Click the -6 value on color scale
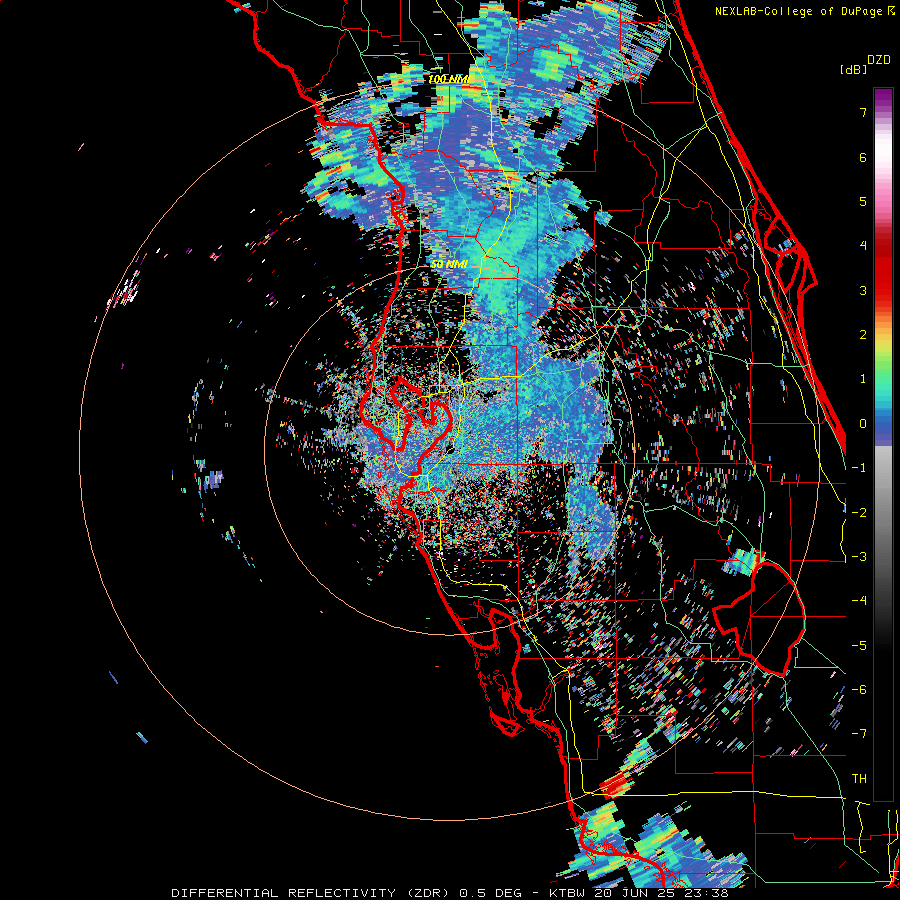 [x=859, y=690]
